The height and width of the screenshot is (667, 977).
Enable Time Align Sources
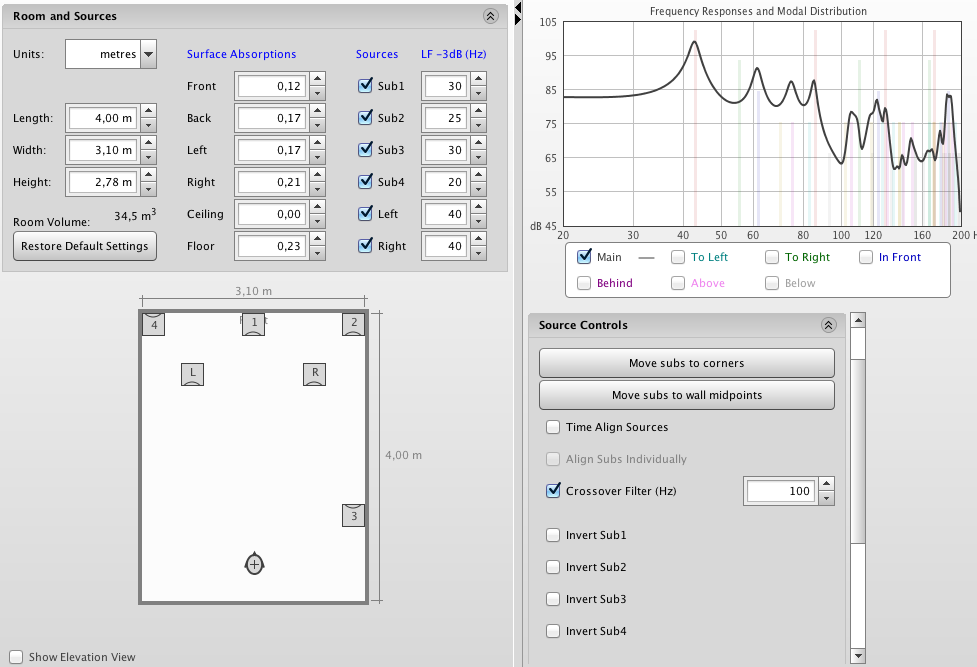pos(553,427)
